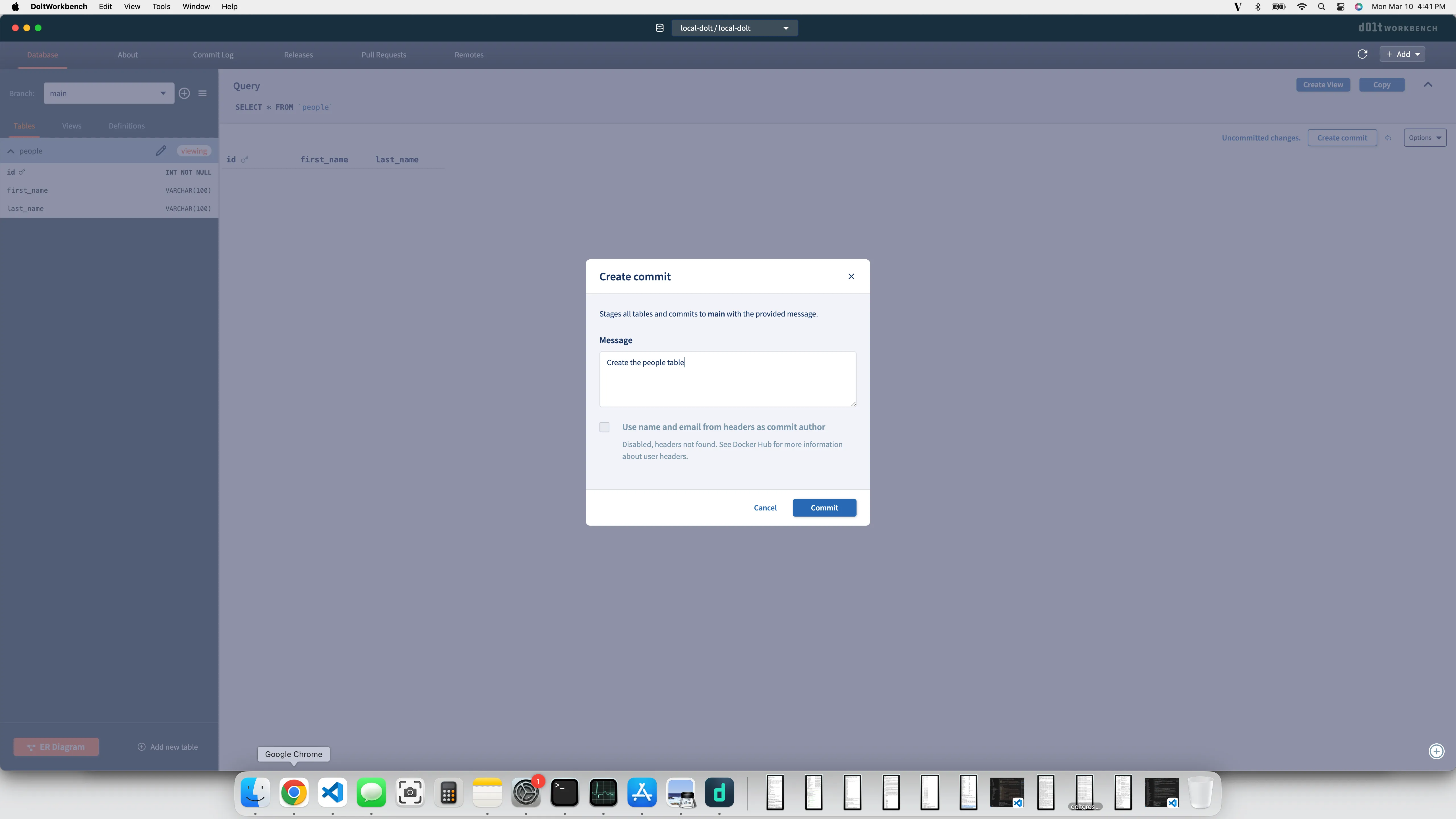Launch Dolt from the Dock
Viewport: 1456px width, 819px height.
(719, 793)
